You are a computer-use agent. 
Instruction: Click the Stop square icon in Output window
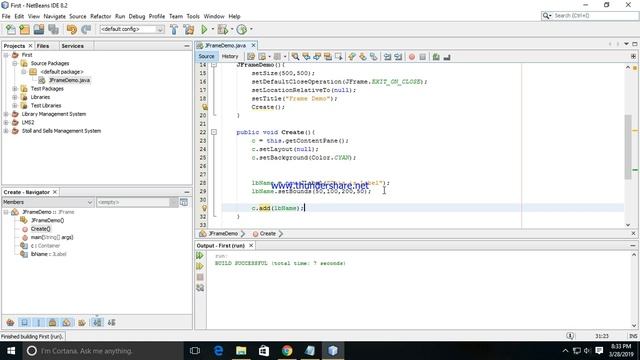click(200, 277)
